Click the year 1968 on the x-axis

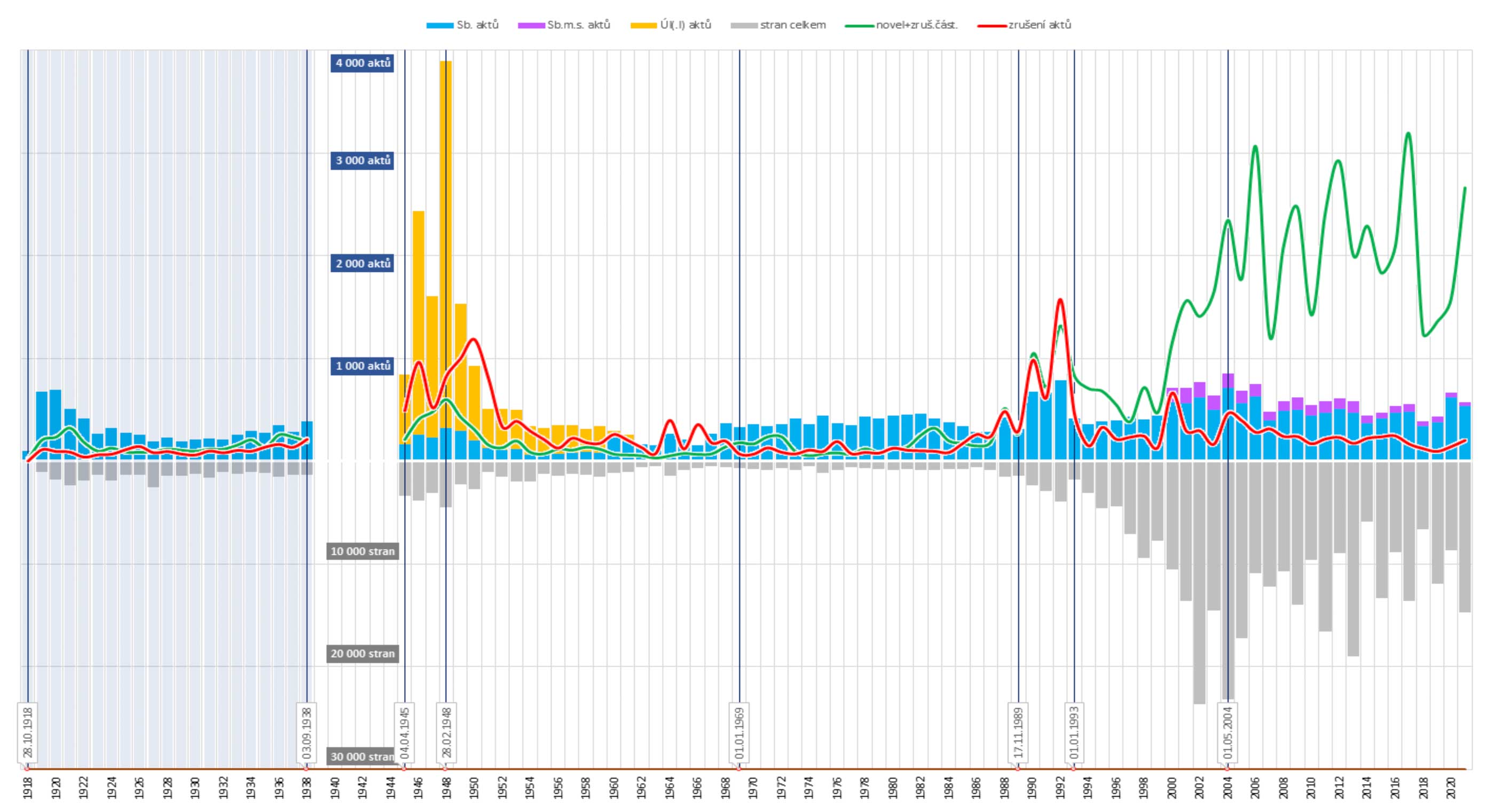[x=726, y=787]
